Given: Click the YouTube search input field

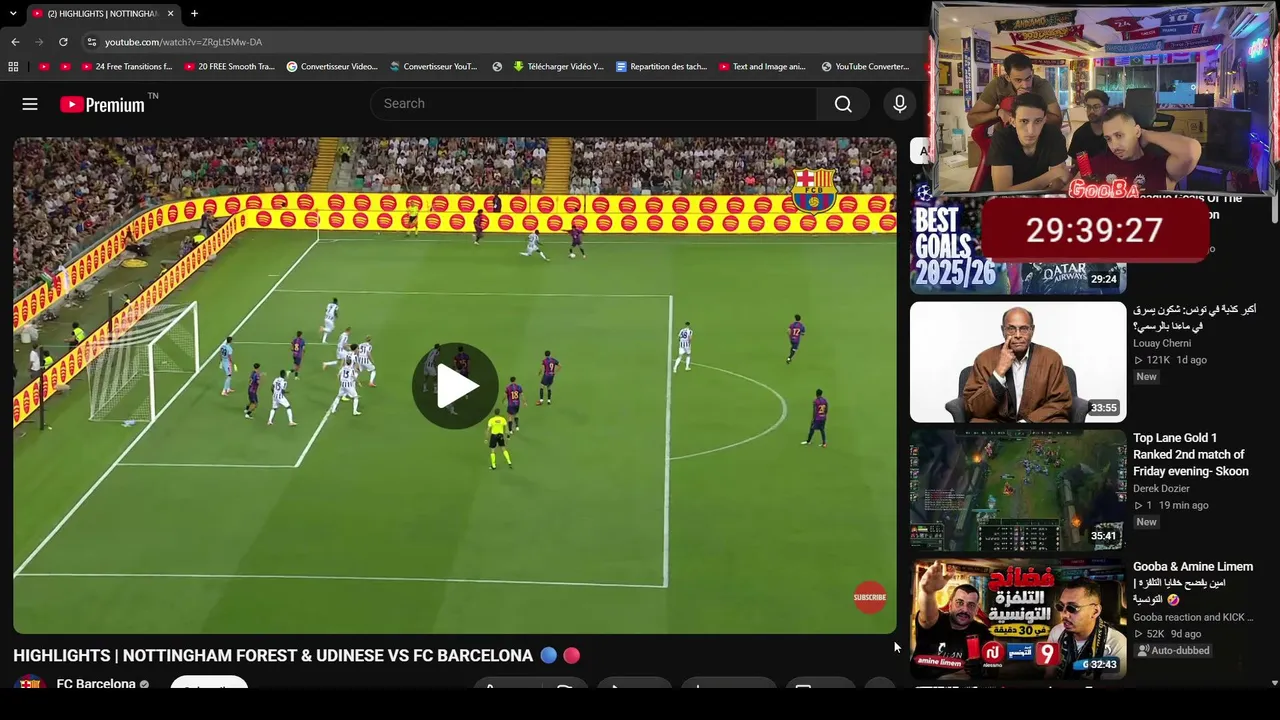Looking at the screenshot, I should (593, 104).
